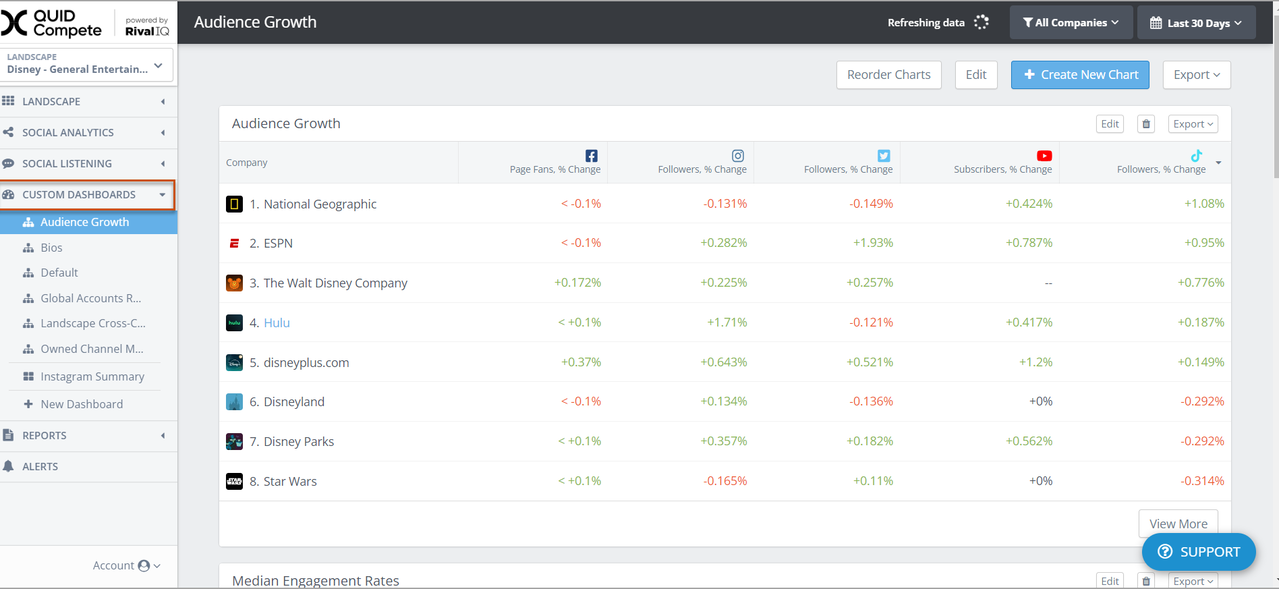Expand the Reports sidebar section
This screenshot has width=1279, height=589.
coord(88,435)
